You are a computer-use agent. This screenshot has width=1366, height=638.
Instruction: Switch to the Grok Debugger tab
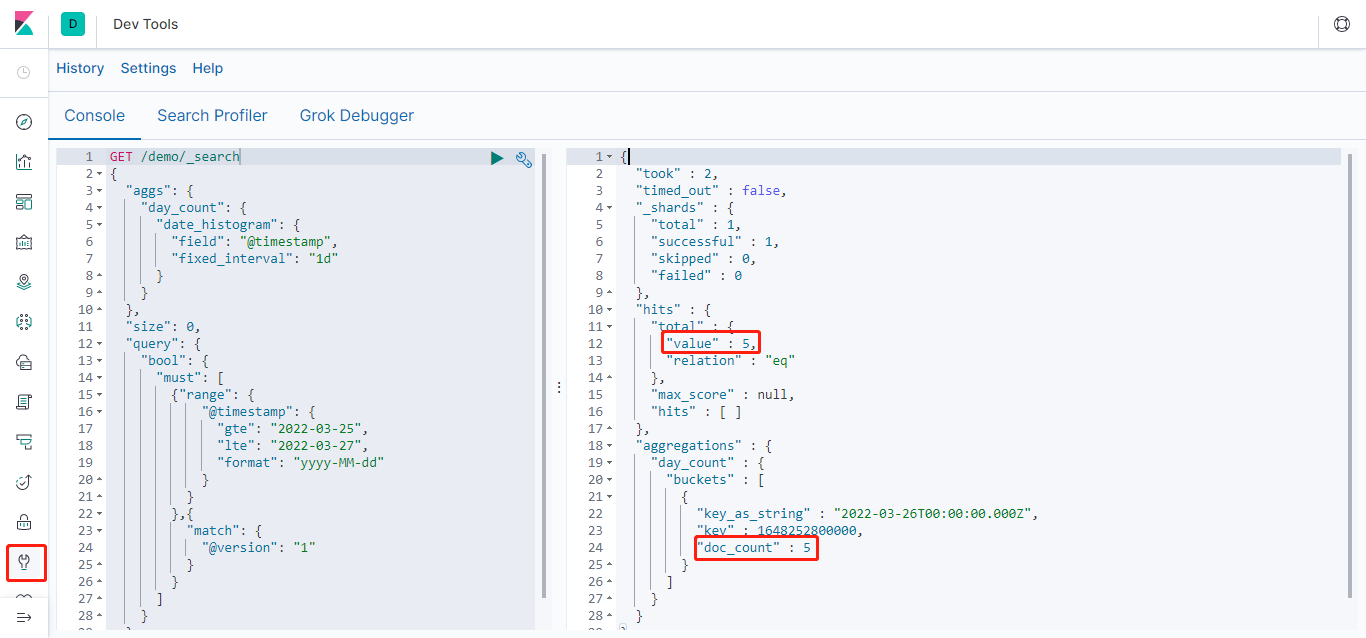357,115
